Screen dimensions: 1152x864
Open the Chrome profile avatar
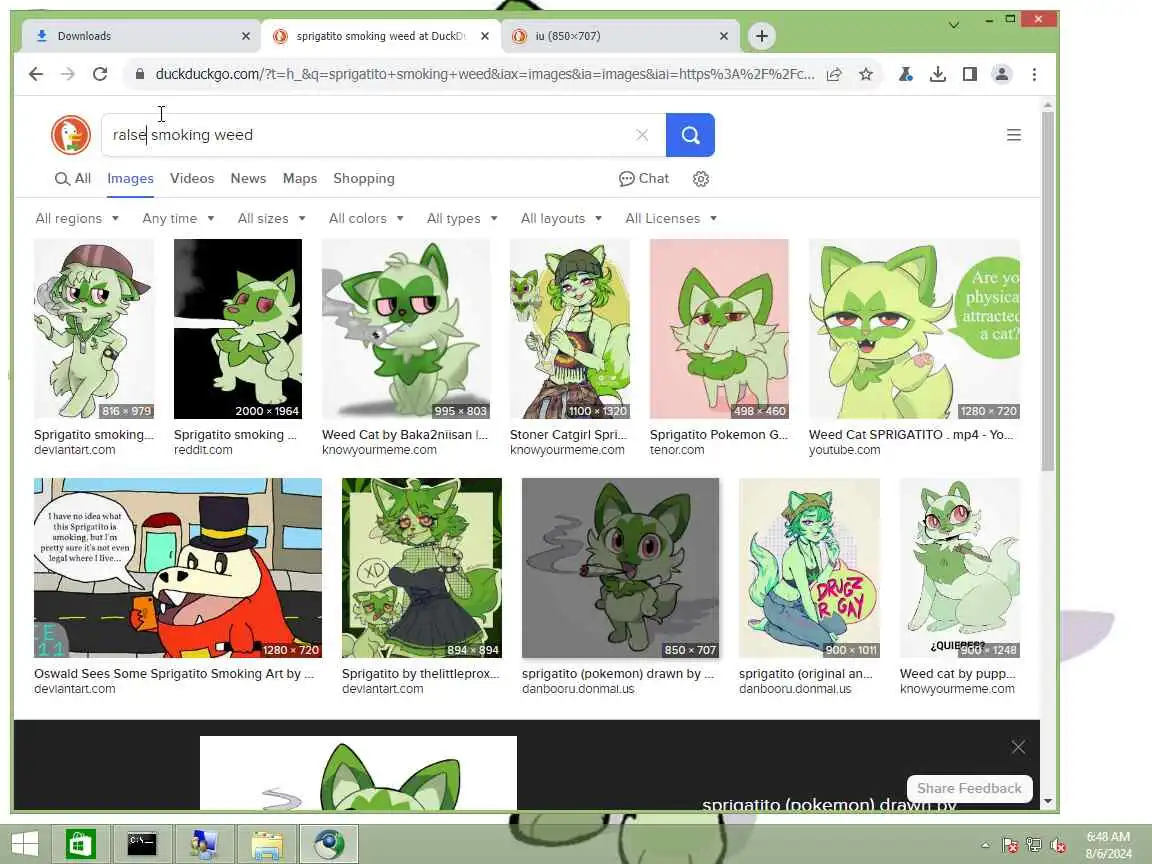pyautogui.click(x=1001, y=74)
